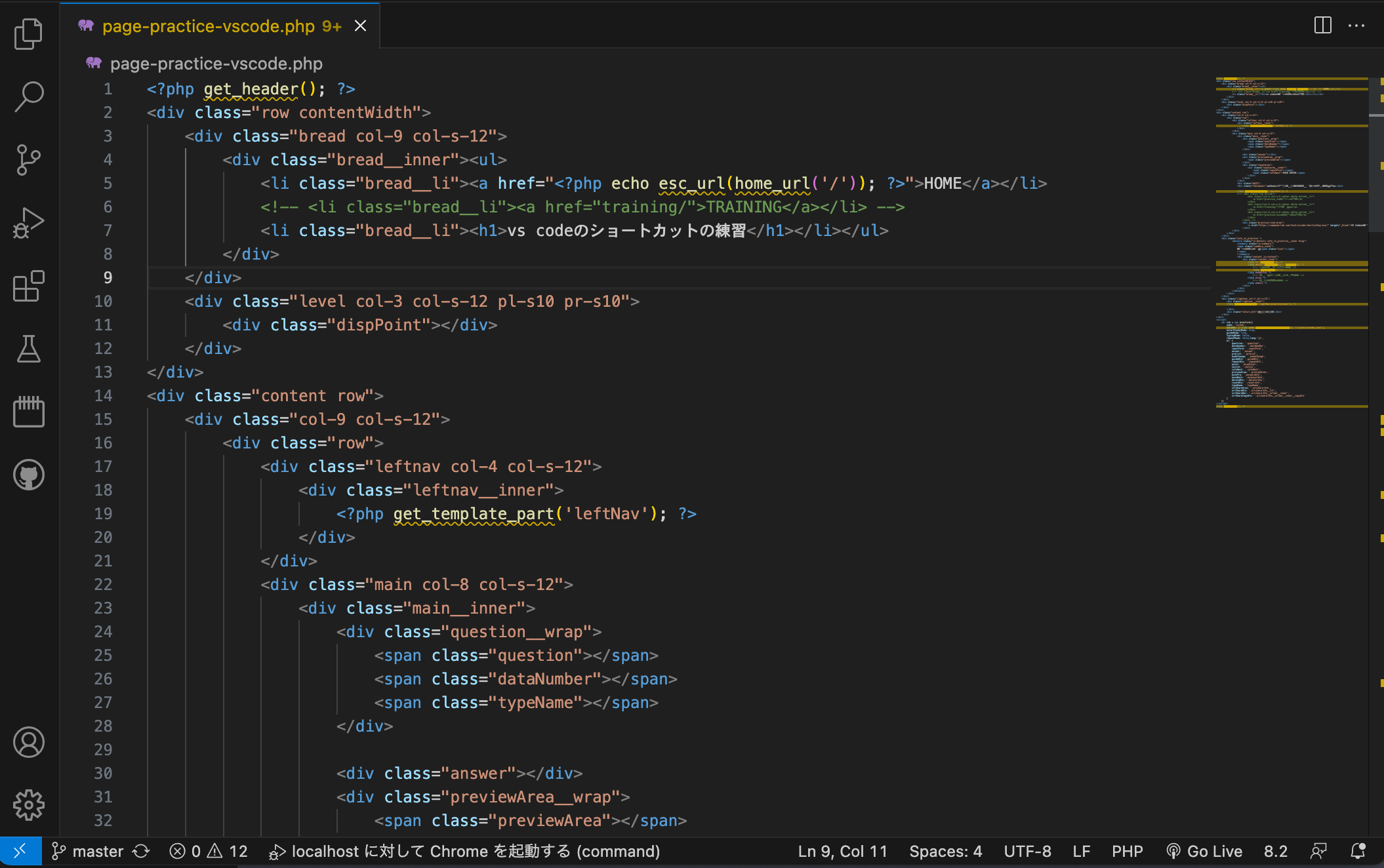Split the editor to the right

coord(1323,26)
